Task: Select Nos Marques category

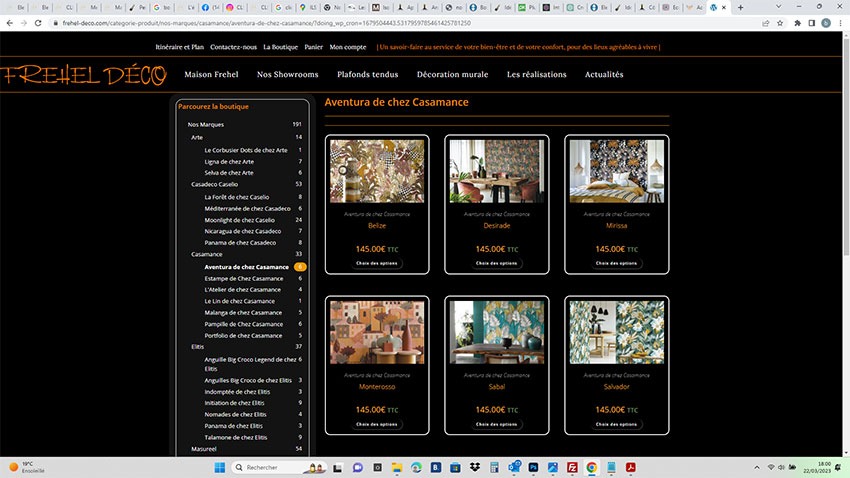Action: (206, 125)
